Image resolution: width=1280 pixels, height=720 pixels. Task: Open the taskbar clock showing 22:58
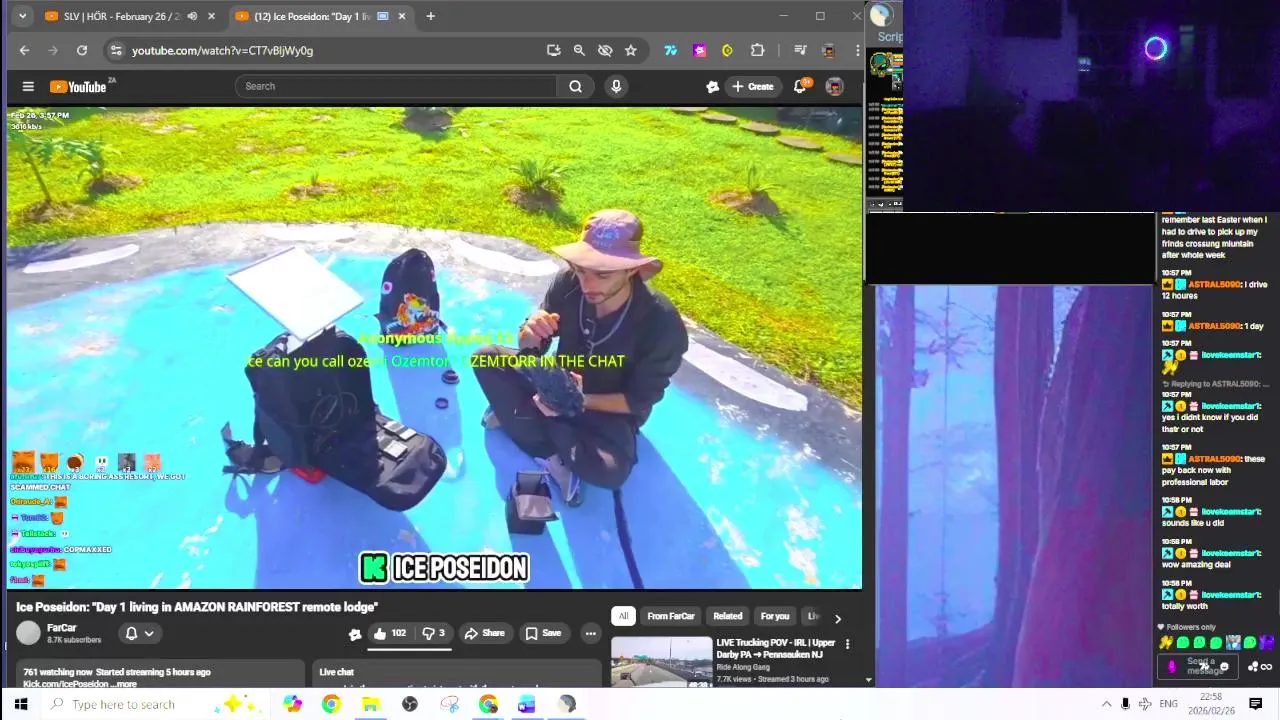pos(1211,704)
